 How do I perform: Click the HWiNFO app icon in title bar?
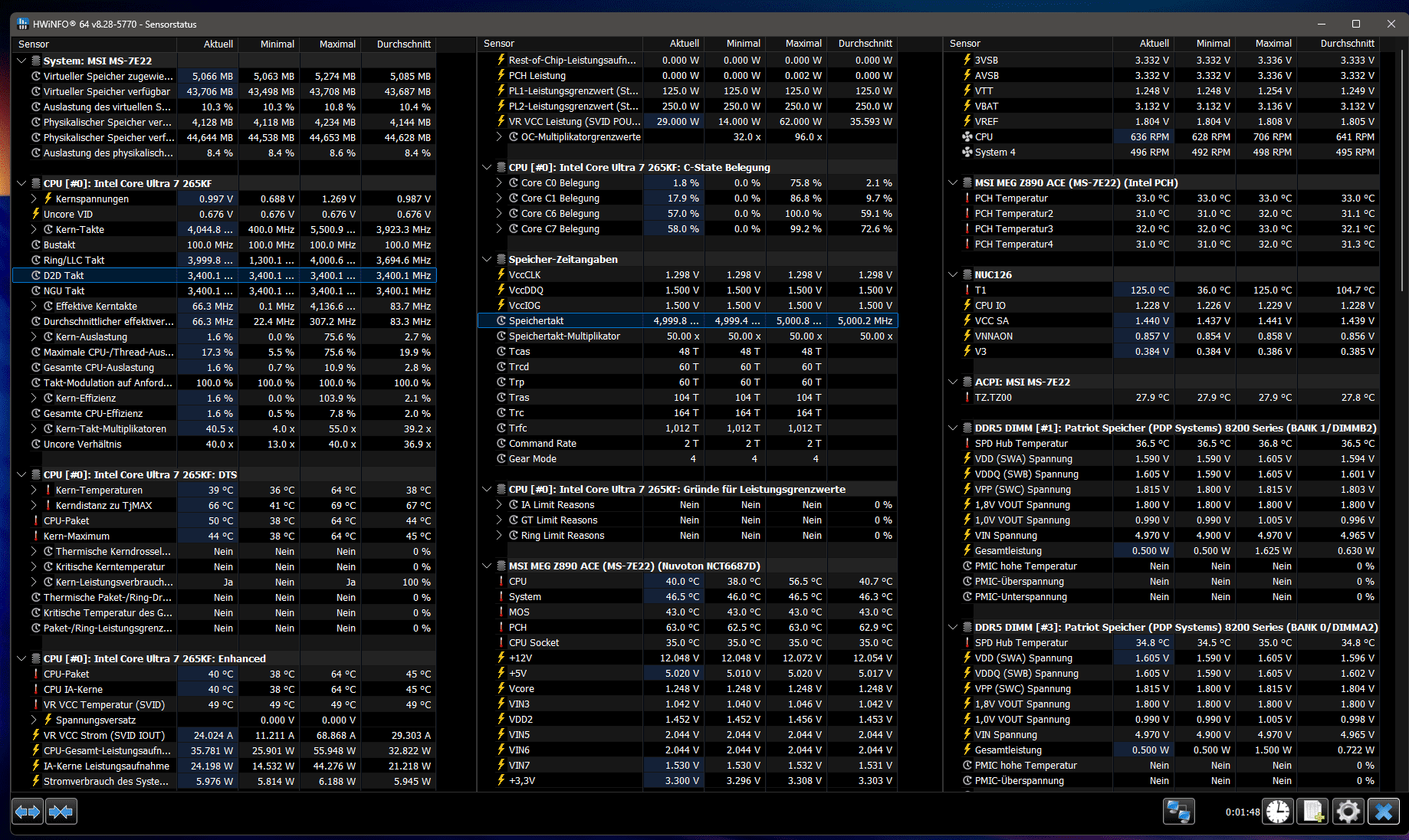(x=23, y=24)
